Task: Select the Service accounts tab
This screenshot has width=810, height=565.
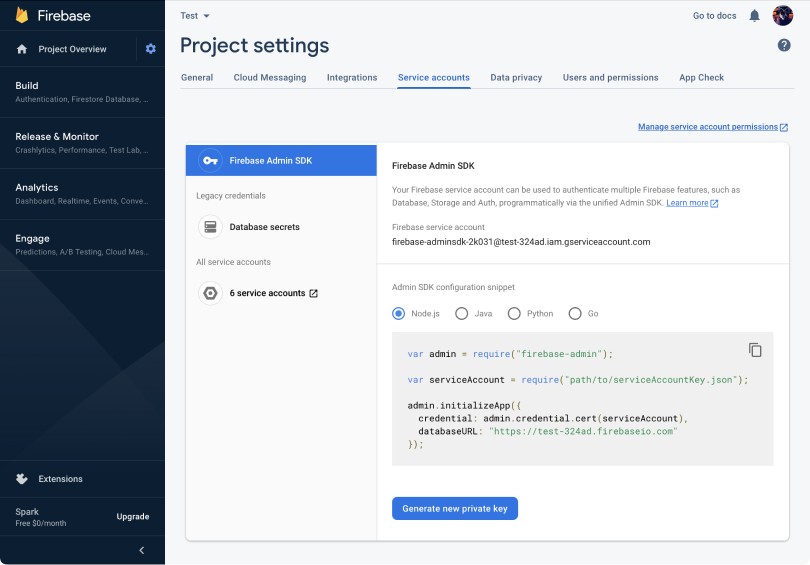Action: click(x=433, y=77)
